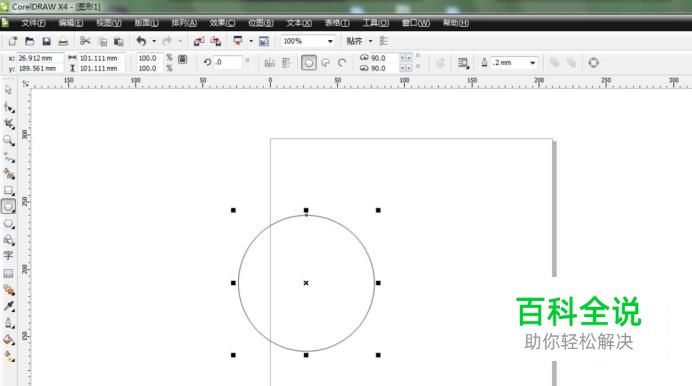Screen dimensions: 692x386
Task: Open the 100% zoom level dropdown
Action: point(330,41)
